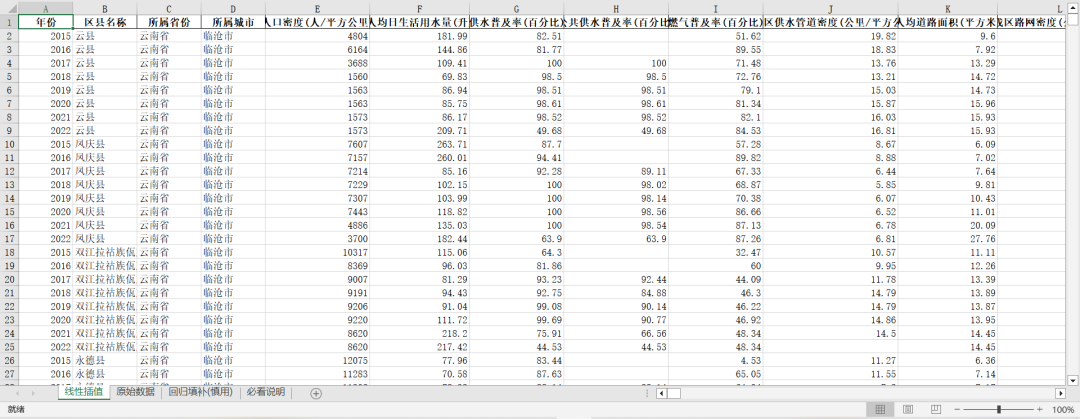
Task: Select row 1 header
Action: click(x=8, y=22)
